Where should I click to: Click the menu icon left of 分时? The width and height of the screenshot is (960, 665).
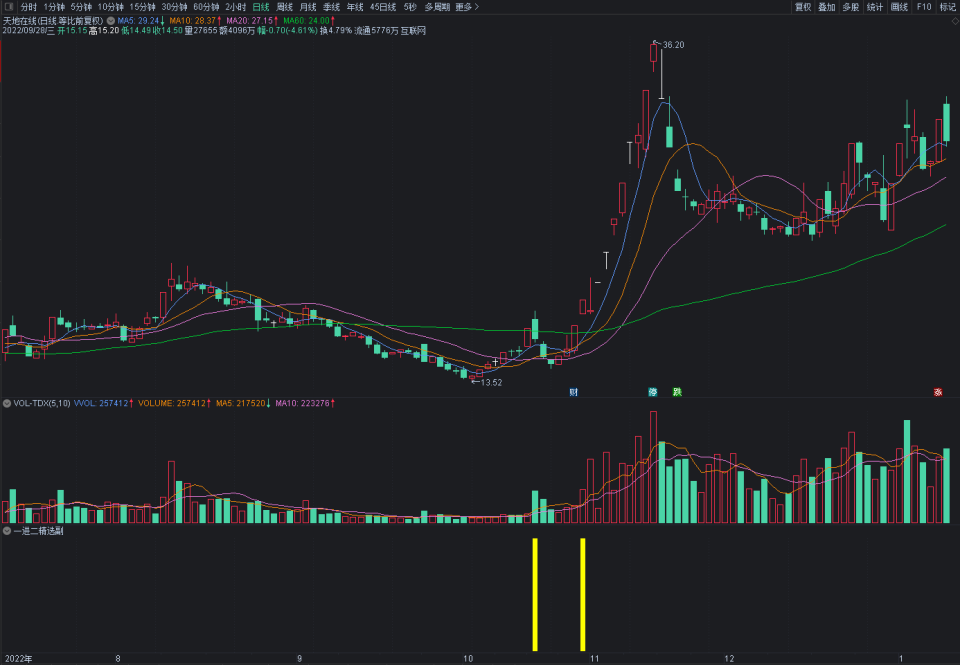[x=9, y=7]
